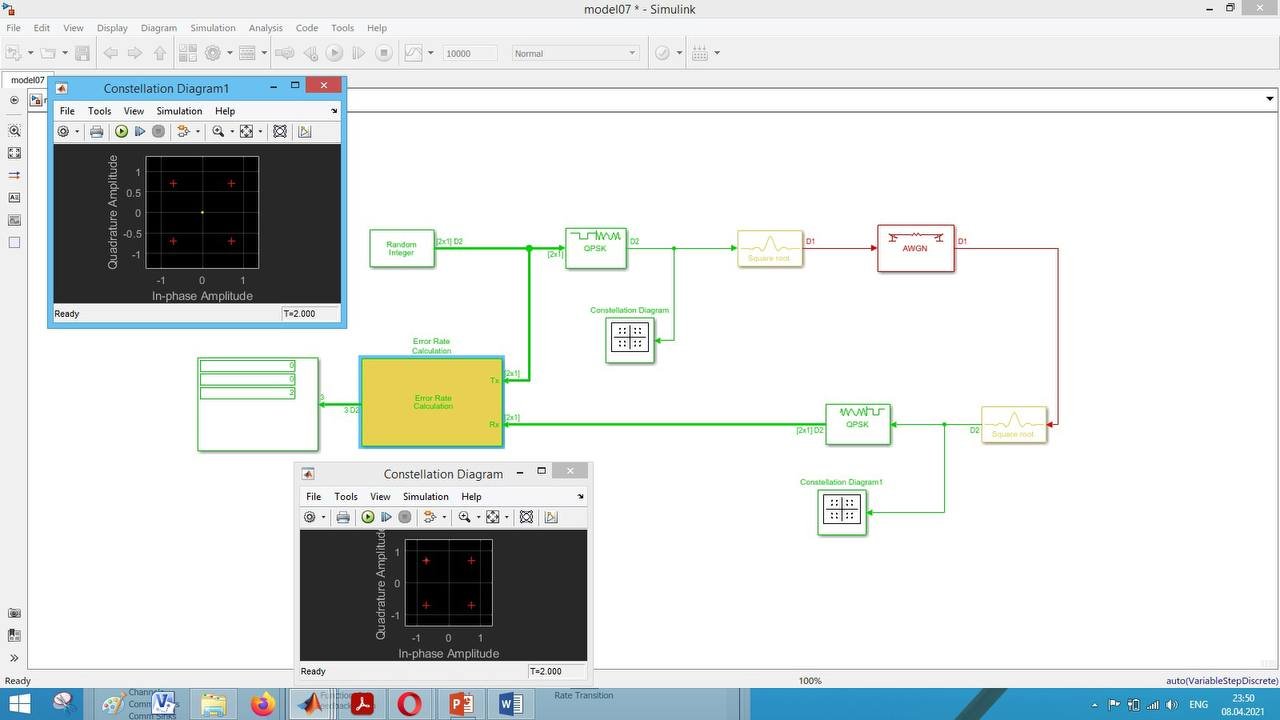Select the Error Rate Calculation block
This screenshot has height=720, width=1280.
click(x=432, y=402)
